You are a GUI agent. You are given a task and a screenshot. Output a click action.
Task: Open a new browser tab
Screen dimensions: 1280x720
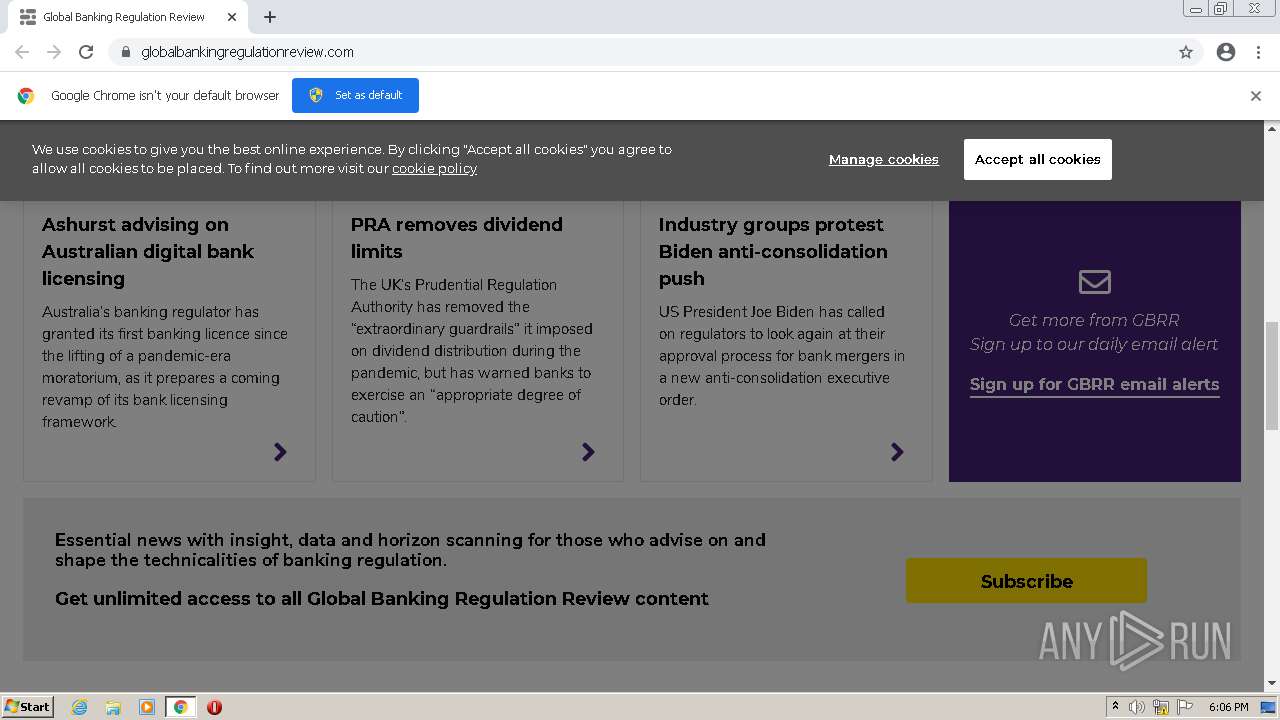[270, 17]
